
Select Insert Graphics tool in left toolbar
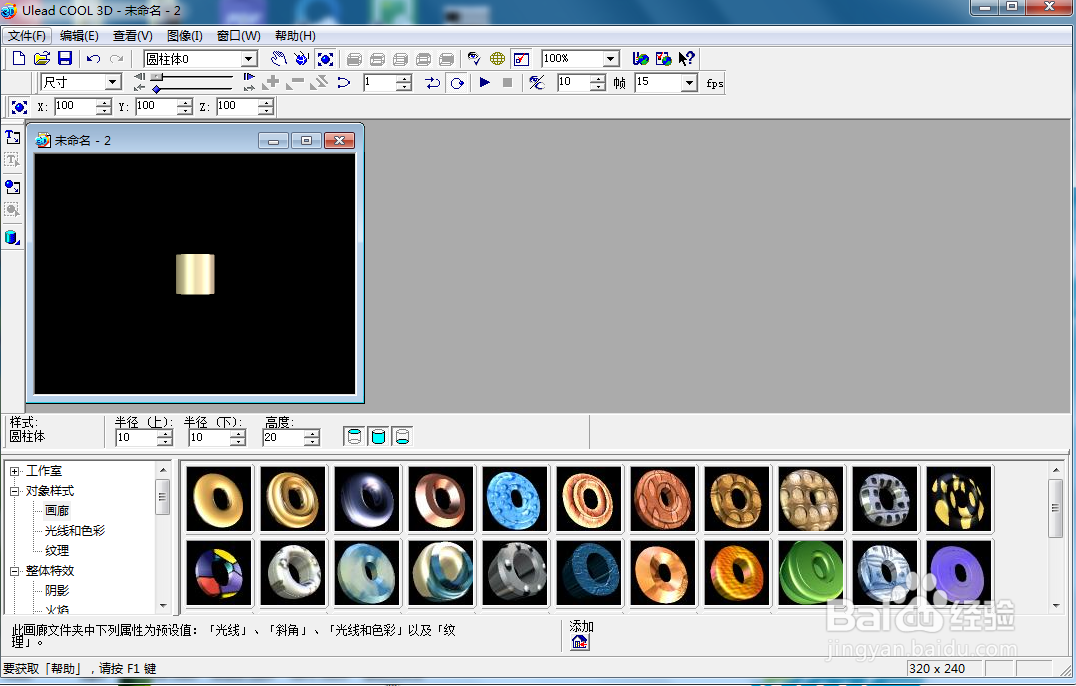pos(12,187)
